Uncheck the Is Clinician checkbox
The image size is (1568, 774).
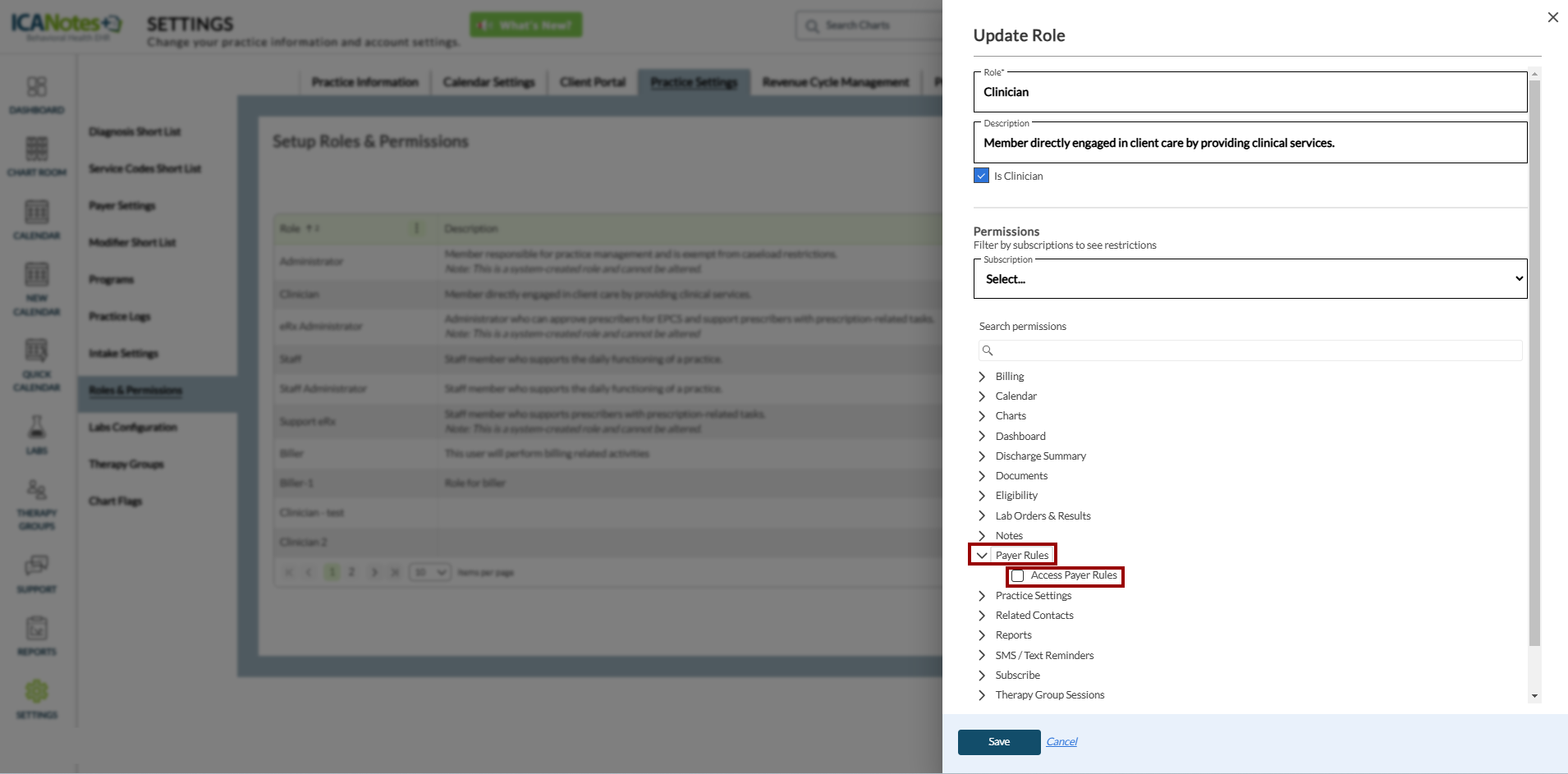pos(981,176)
